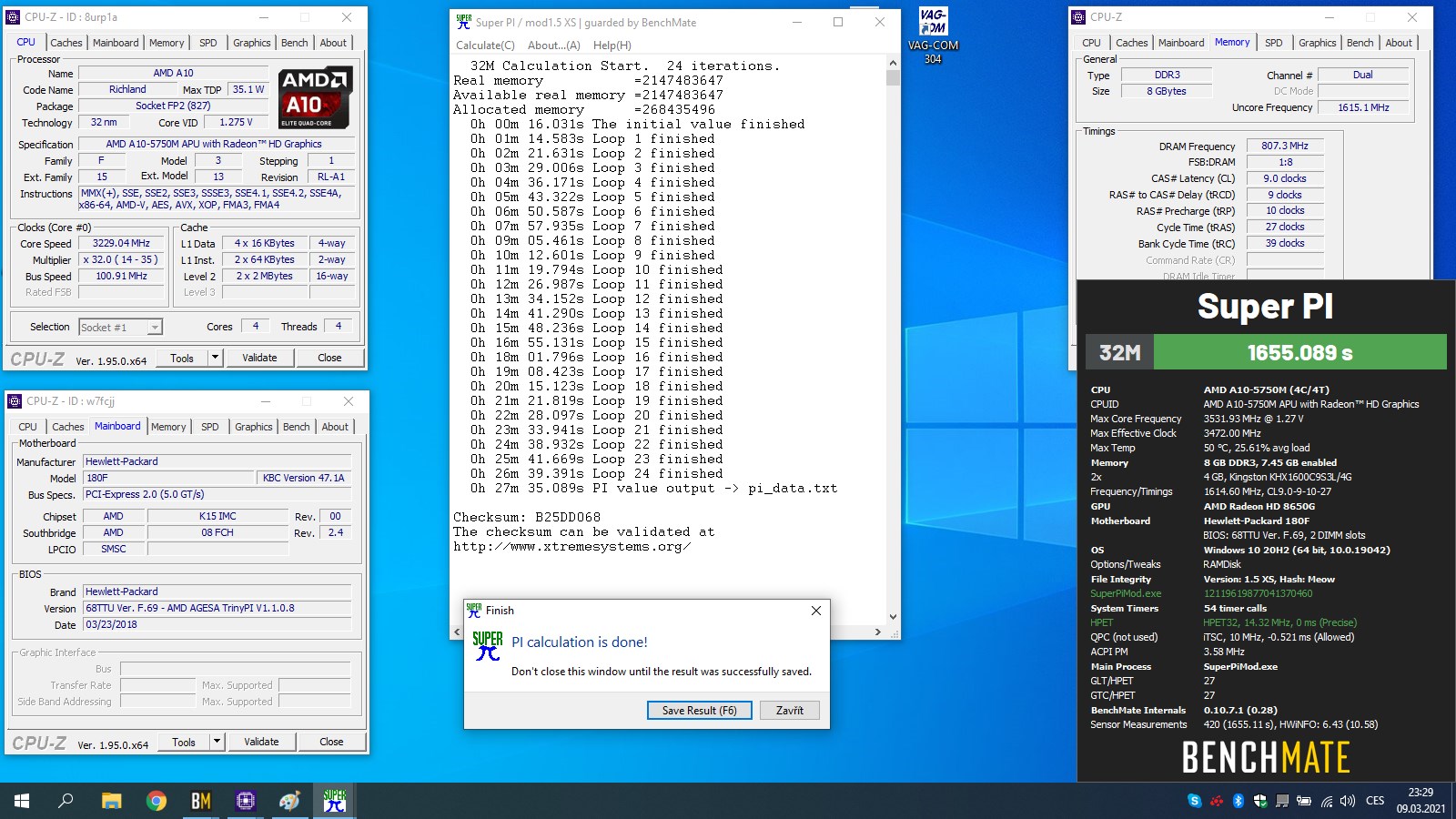Click CPU-Z w7fcjj window title icon
Viewport: 1456px width, 819px height.
(x=15, y=400)
